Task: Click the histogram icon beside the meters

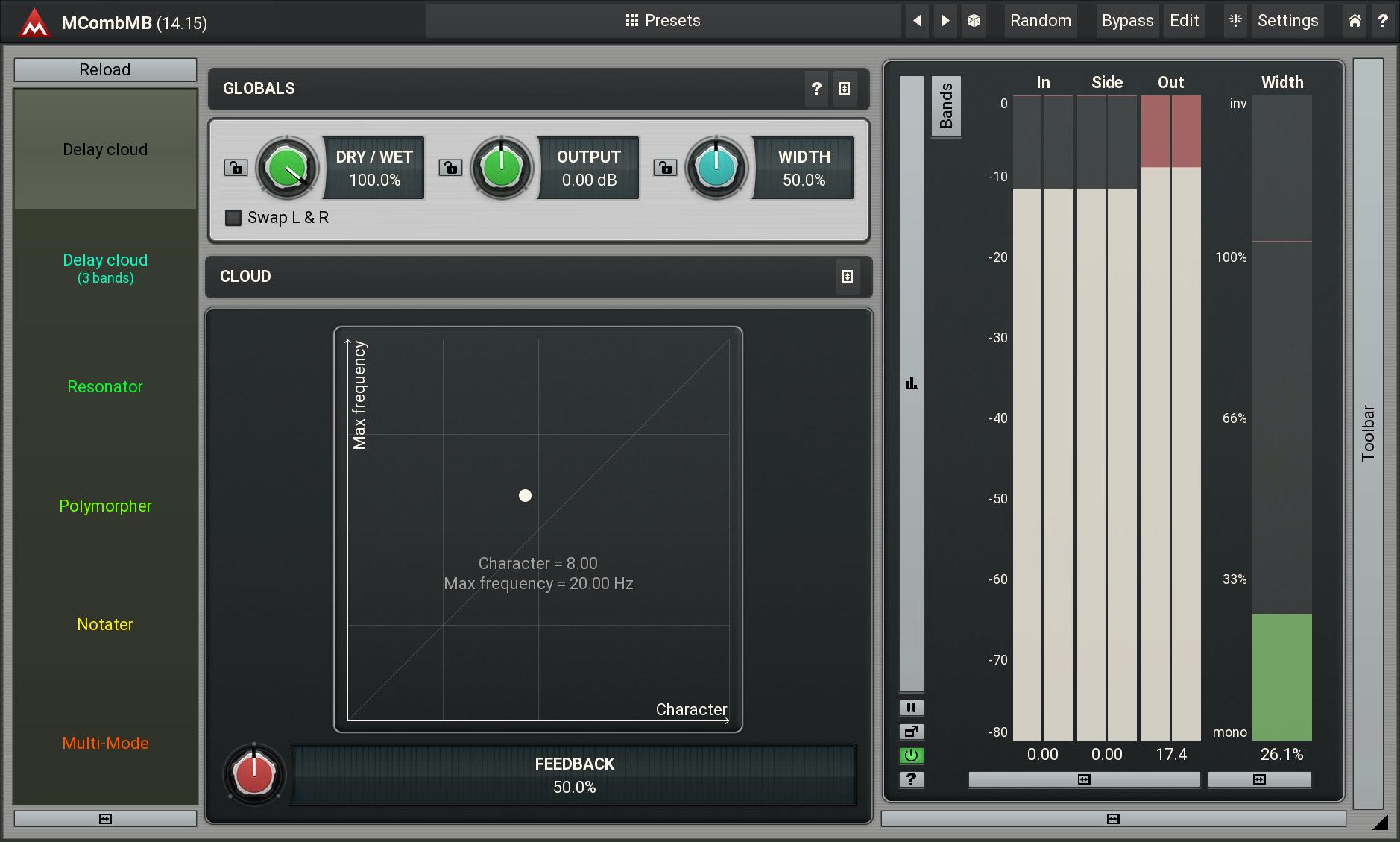Action: click(x=911, y=383)
